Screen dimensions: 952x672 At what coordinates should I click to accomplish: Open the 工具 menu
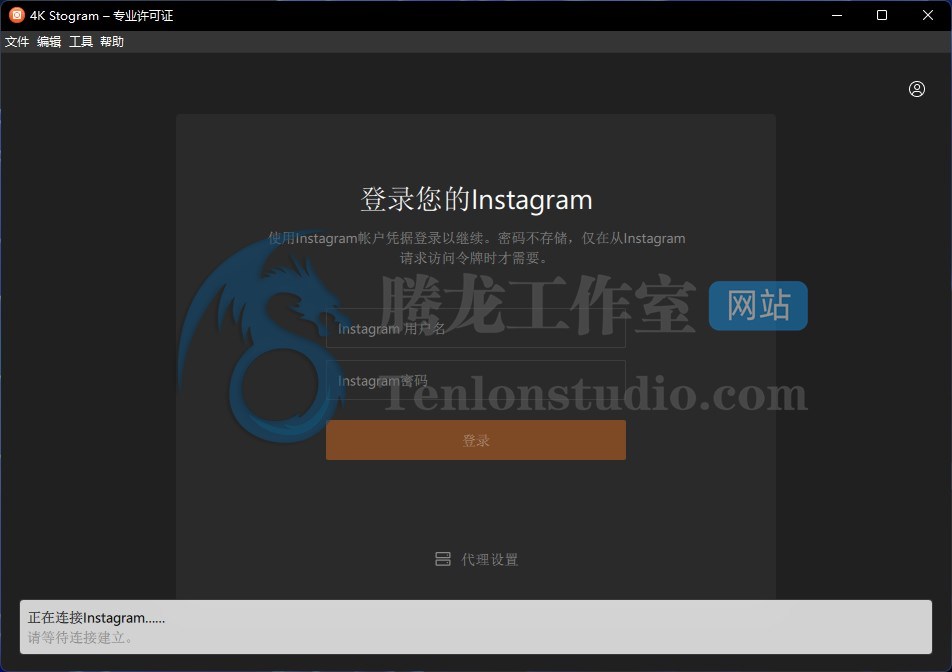tap(81, 41)
